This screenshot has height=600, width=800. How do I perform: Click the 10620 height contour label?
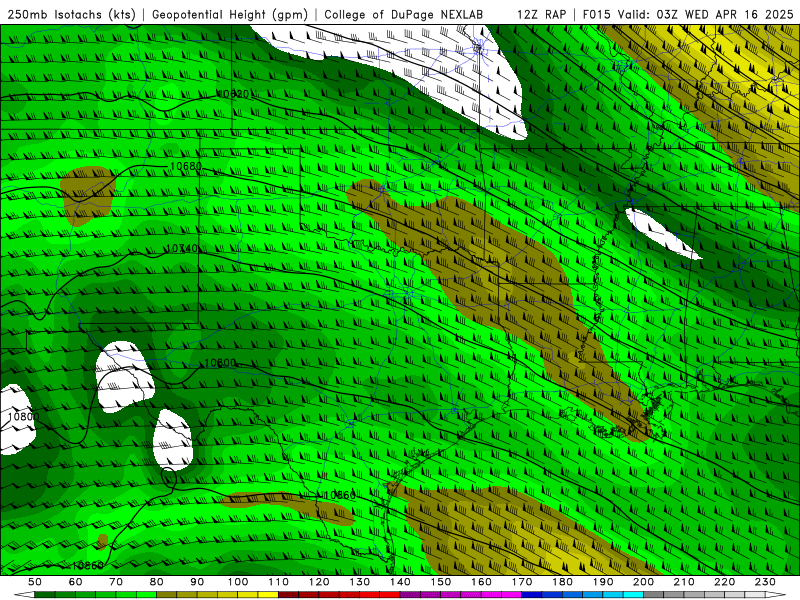pyautogui.click(x=233, y=94)
